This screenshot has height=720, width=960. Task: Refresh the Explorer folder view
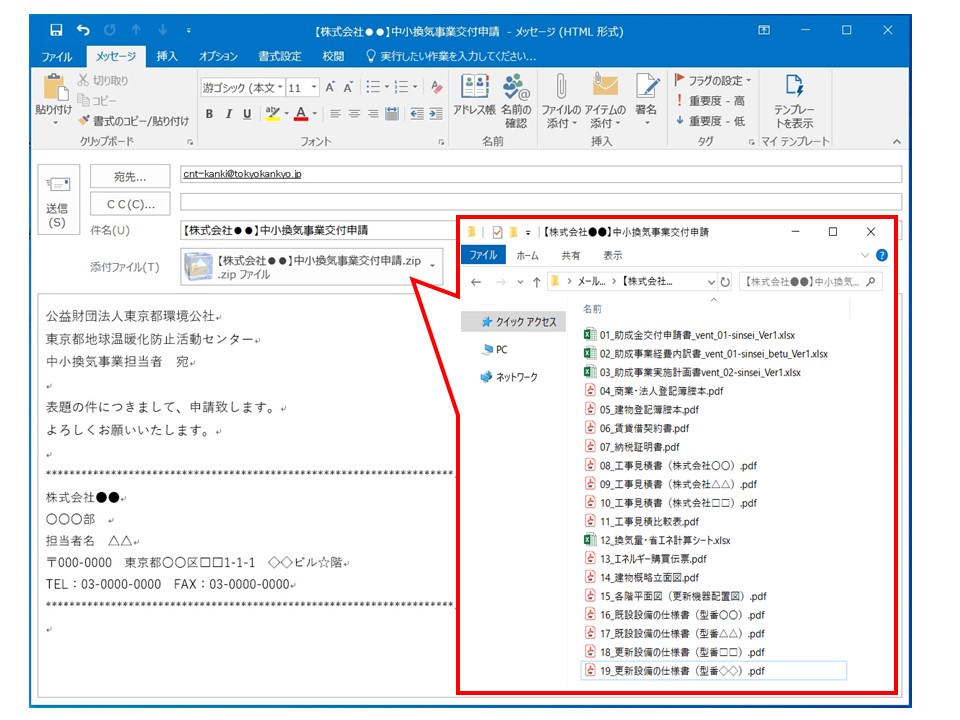(x=726, y=282)
